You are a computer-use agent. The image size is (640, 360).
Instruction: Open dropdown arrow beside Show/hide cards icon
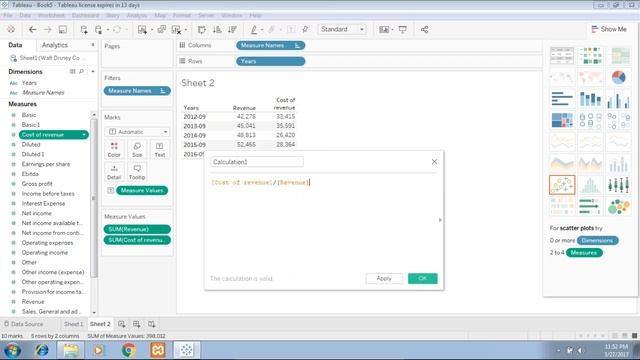pyautogui.click(x=392, y=29)
